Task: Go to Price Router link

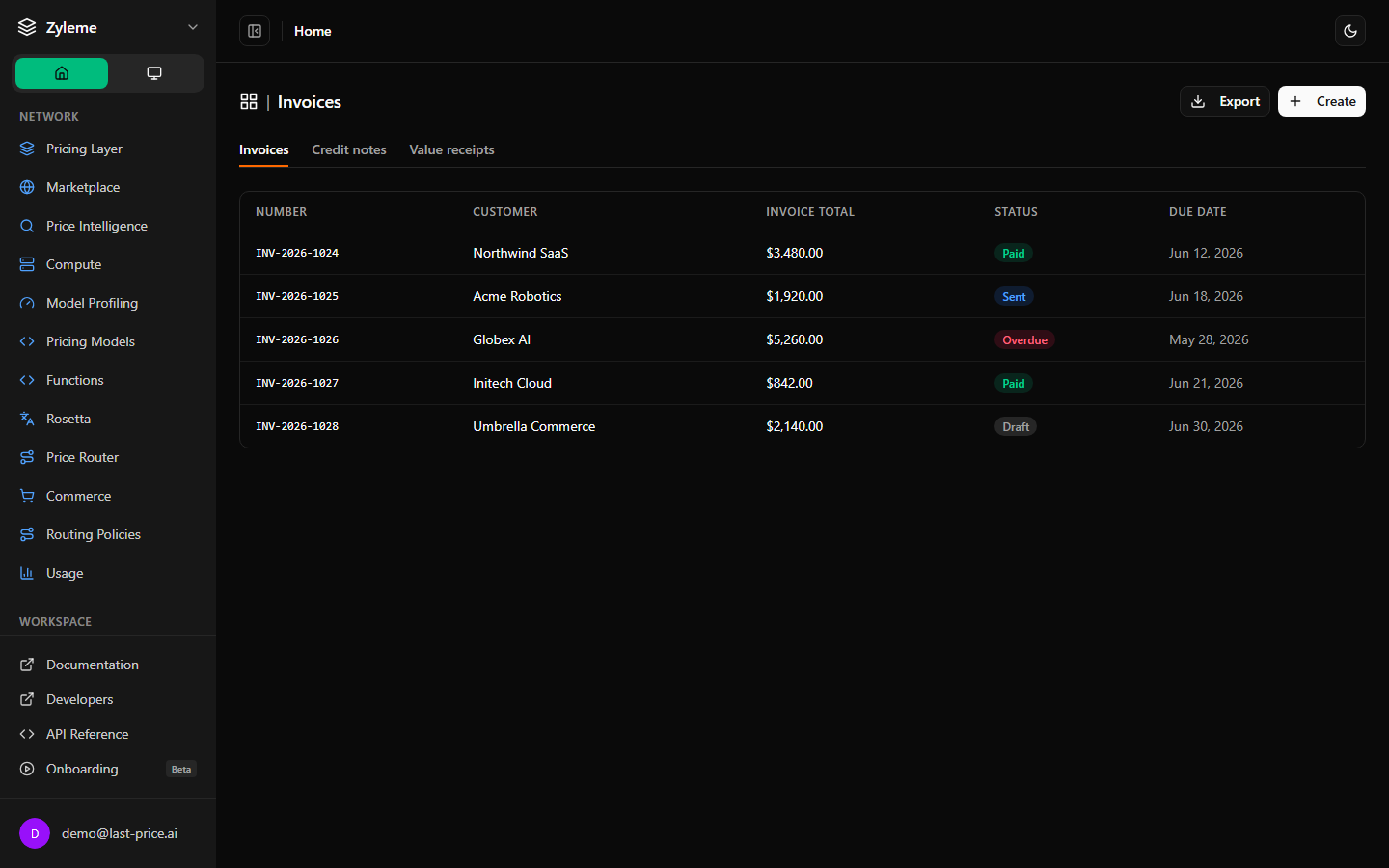Action: (108, 457)
